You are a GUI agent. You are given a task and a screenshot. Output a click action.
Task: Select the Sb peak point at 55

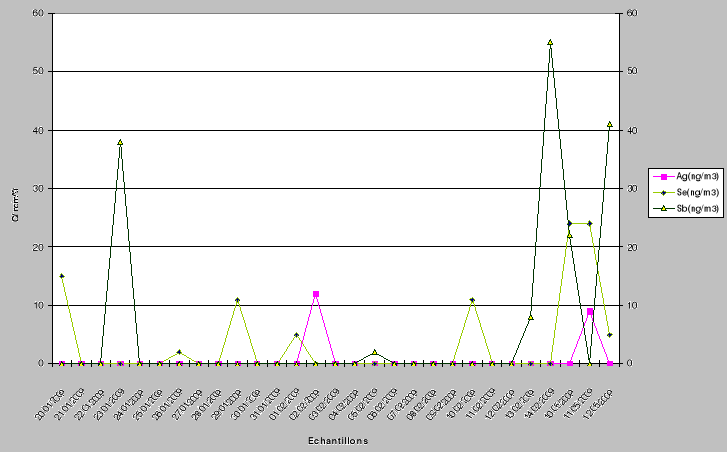[550, 42]
